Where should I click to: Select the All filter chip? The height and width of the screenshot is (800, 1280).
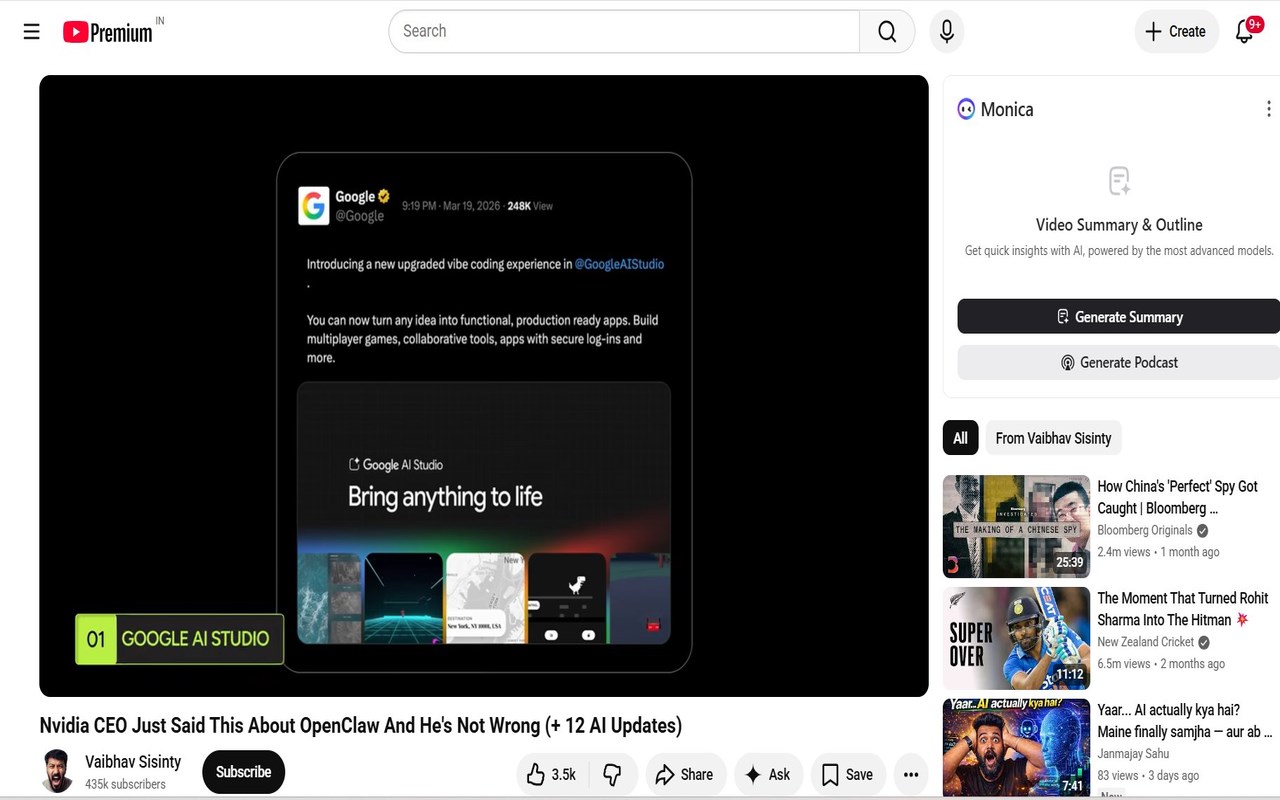coord(960,438)
